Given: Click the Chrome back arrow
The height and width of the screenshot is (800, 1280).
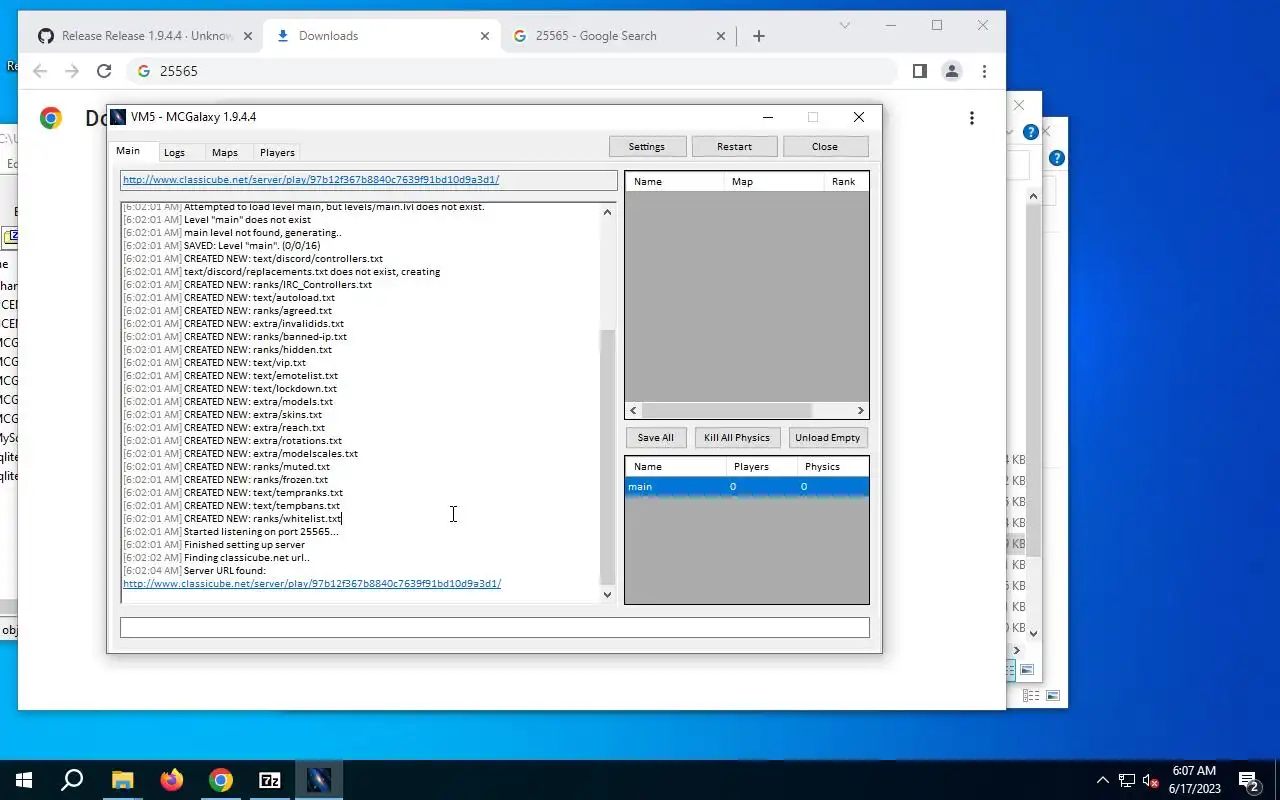Looking at the screenshot, I should tap(40, 71).
